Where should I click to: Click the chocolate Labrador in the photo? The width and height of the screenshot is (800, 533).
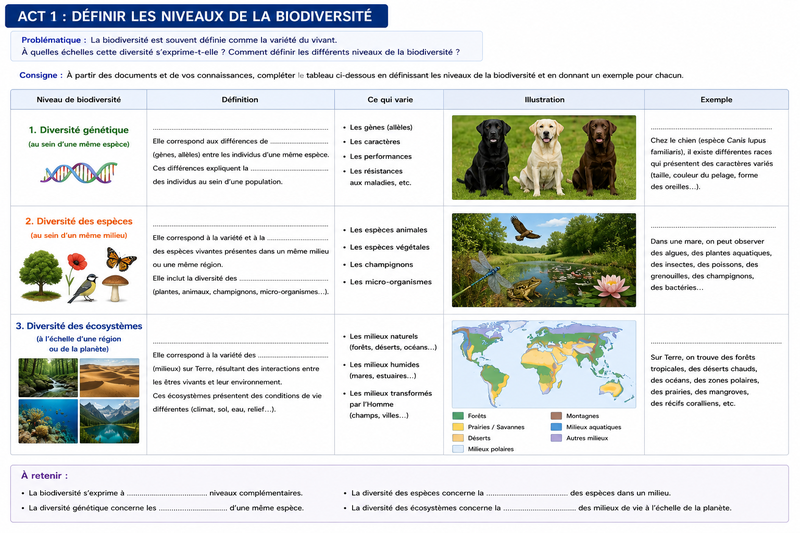597,157
